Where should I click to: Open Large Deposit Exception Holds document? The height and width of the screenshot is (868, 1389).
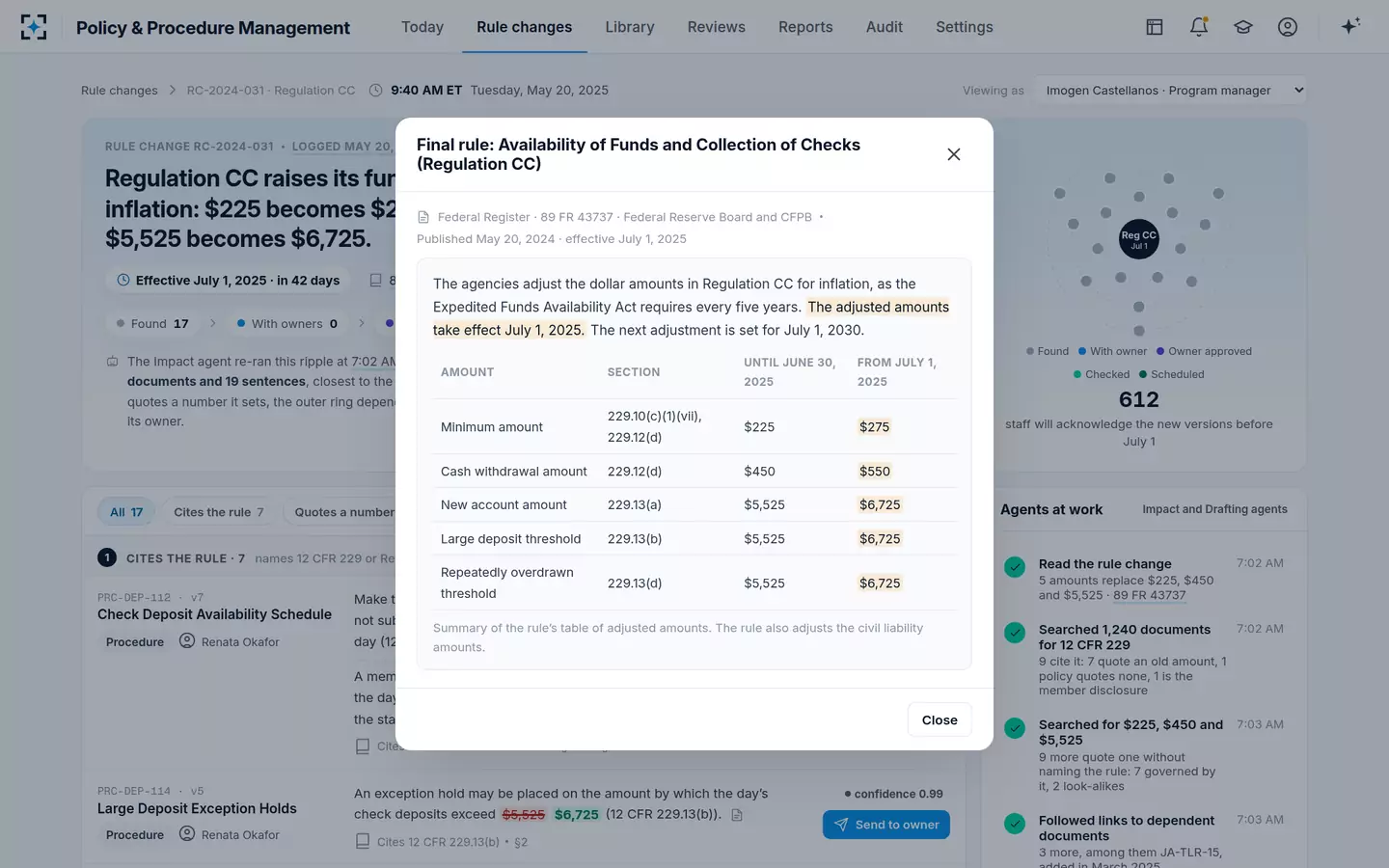pos(197,808)
